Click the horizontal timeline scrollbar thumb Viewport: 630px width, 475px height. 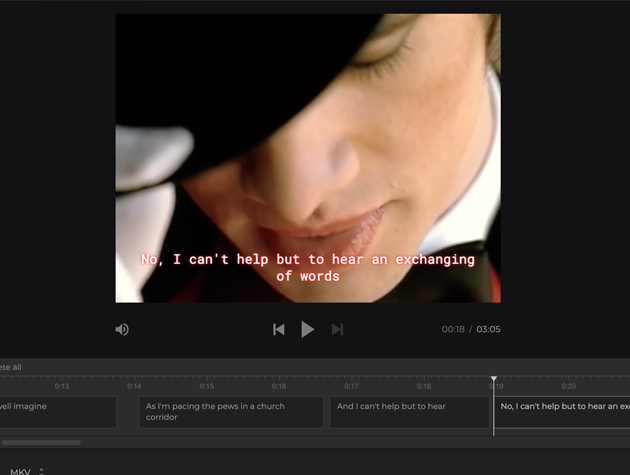tap(41, 442)
